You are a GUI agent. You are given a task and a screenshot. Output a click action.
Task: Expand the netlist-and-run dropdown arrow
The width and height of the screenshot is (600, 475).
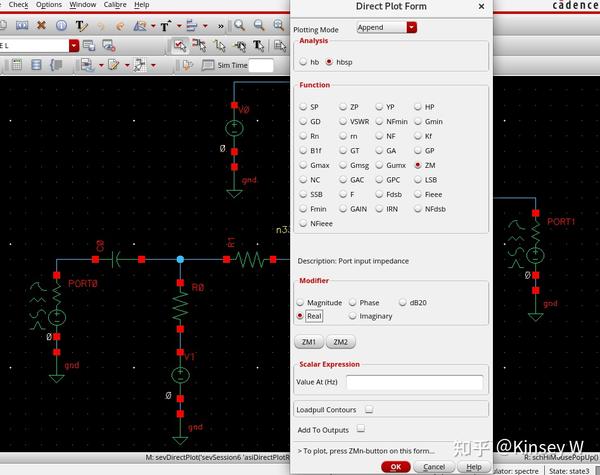[x=101, y=65]
